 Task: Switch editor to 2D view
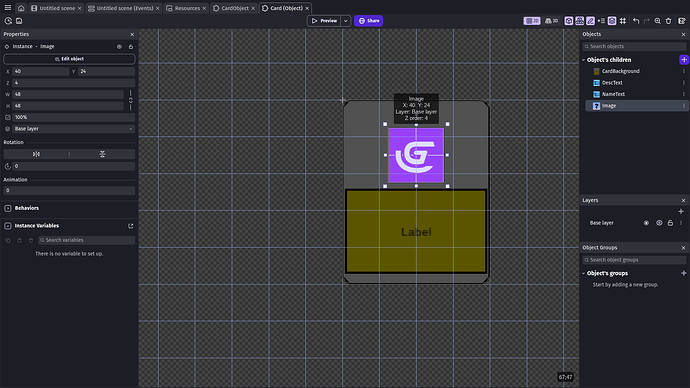pos(532,21)
